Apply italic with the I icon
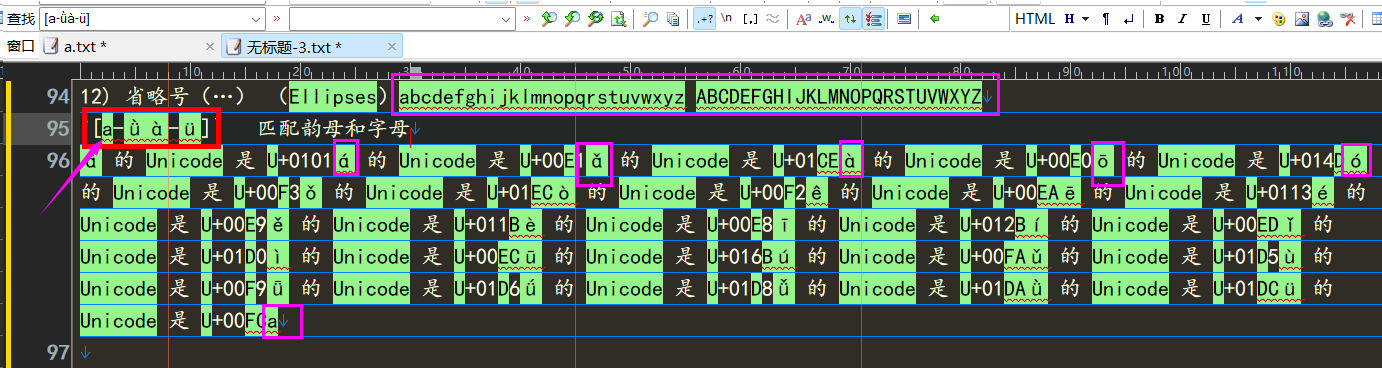This screenshot has height=368, width=1382. coord(1182,18)
